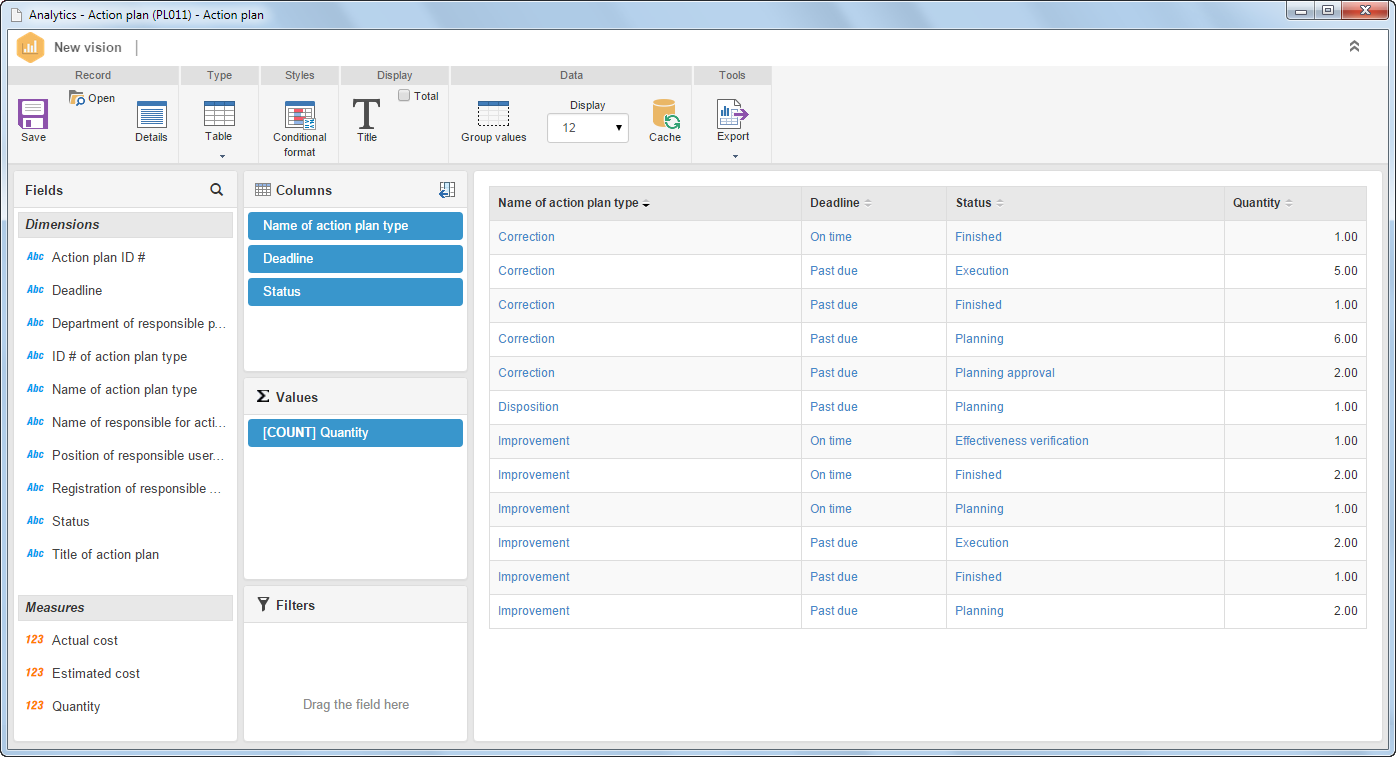1396x757 pixels.
Task: Click the Deadline column chip
Action: click(355, 259)
